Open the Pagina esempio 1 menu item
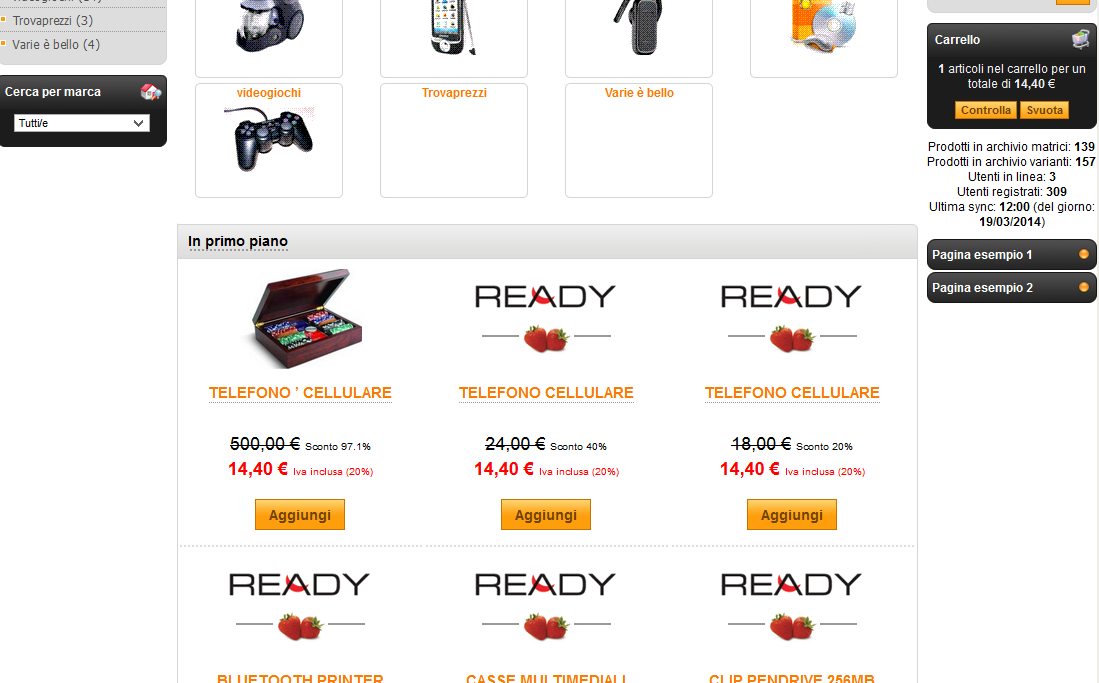 pyautogui.click(x=1011, y=255)
